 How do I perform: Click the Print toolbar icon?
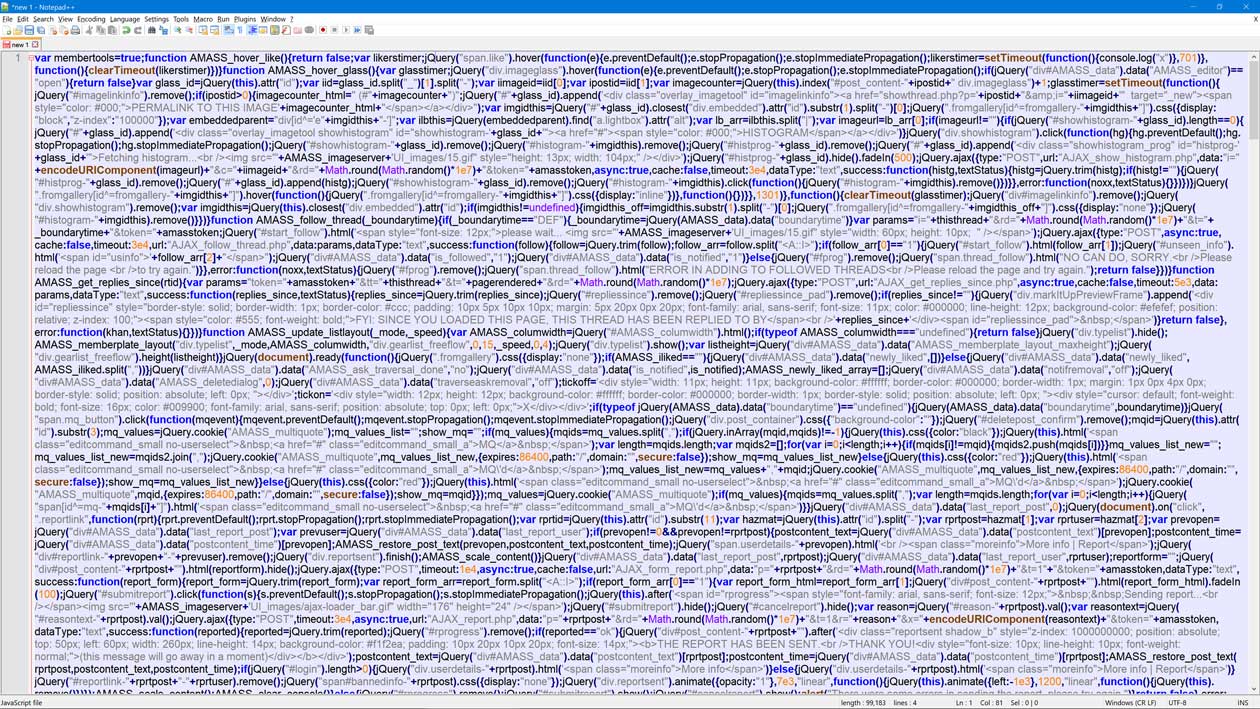75,30
